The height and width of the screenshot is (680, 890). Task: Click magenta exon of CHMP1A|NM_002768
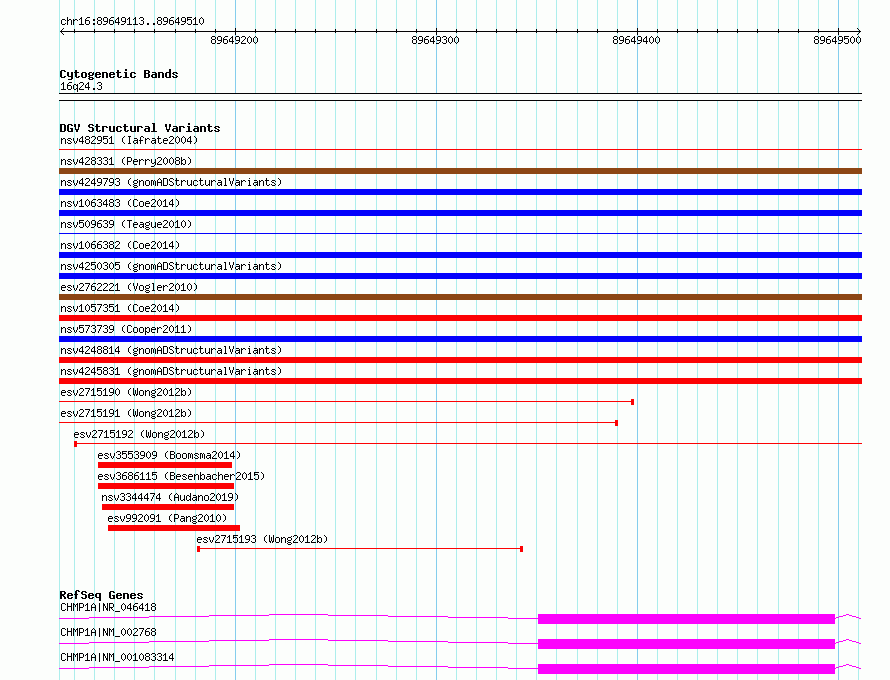pyautogui.click(x=686, y=644)
